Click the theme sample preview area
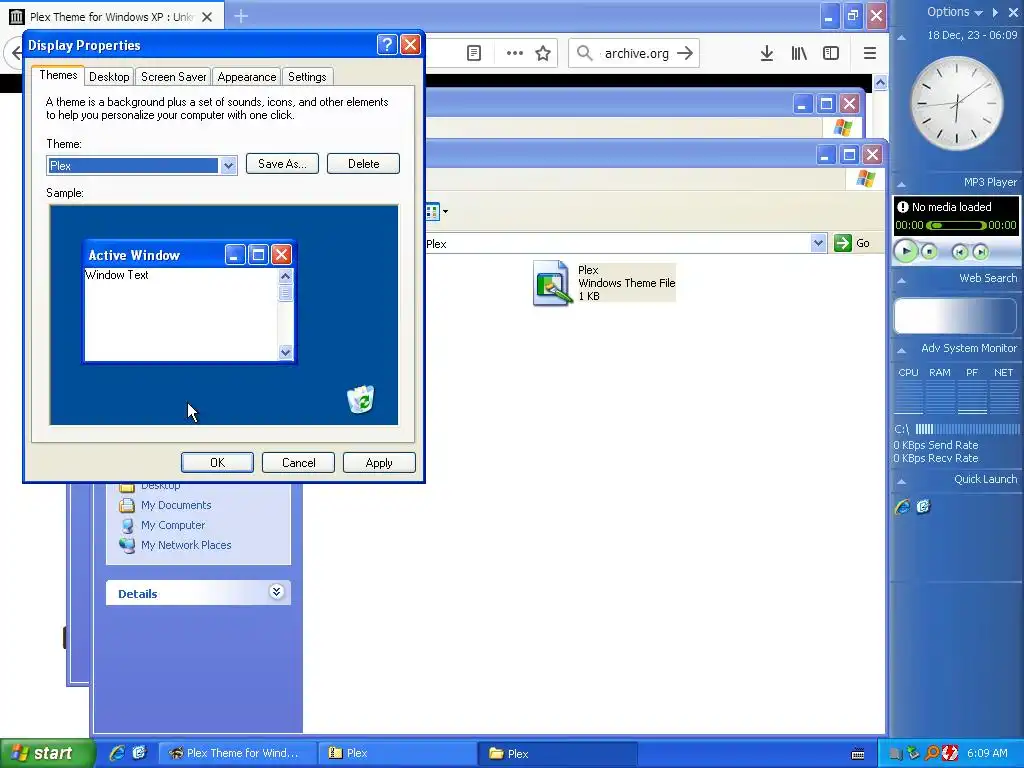The image size is (1024, 768). [223, 315]
